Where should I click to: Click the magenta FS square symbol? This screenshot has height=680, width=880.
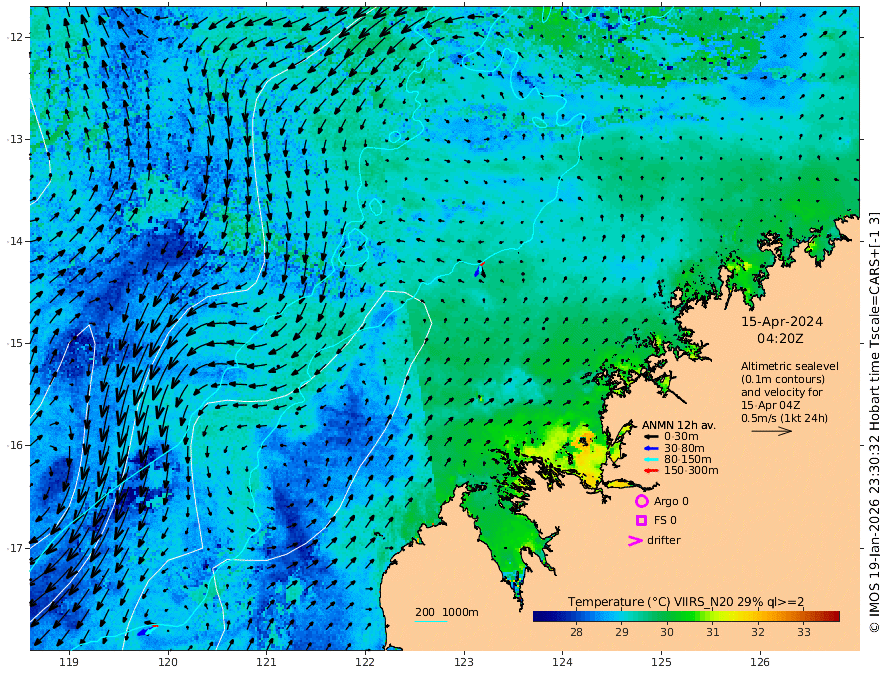pos(641,521)
